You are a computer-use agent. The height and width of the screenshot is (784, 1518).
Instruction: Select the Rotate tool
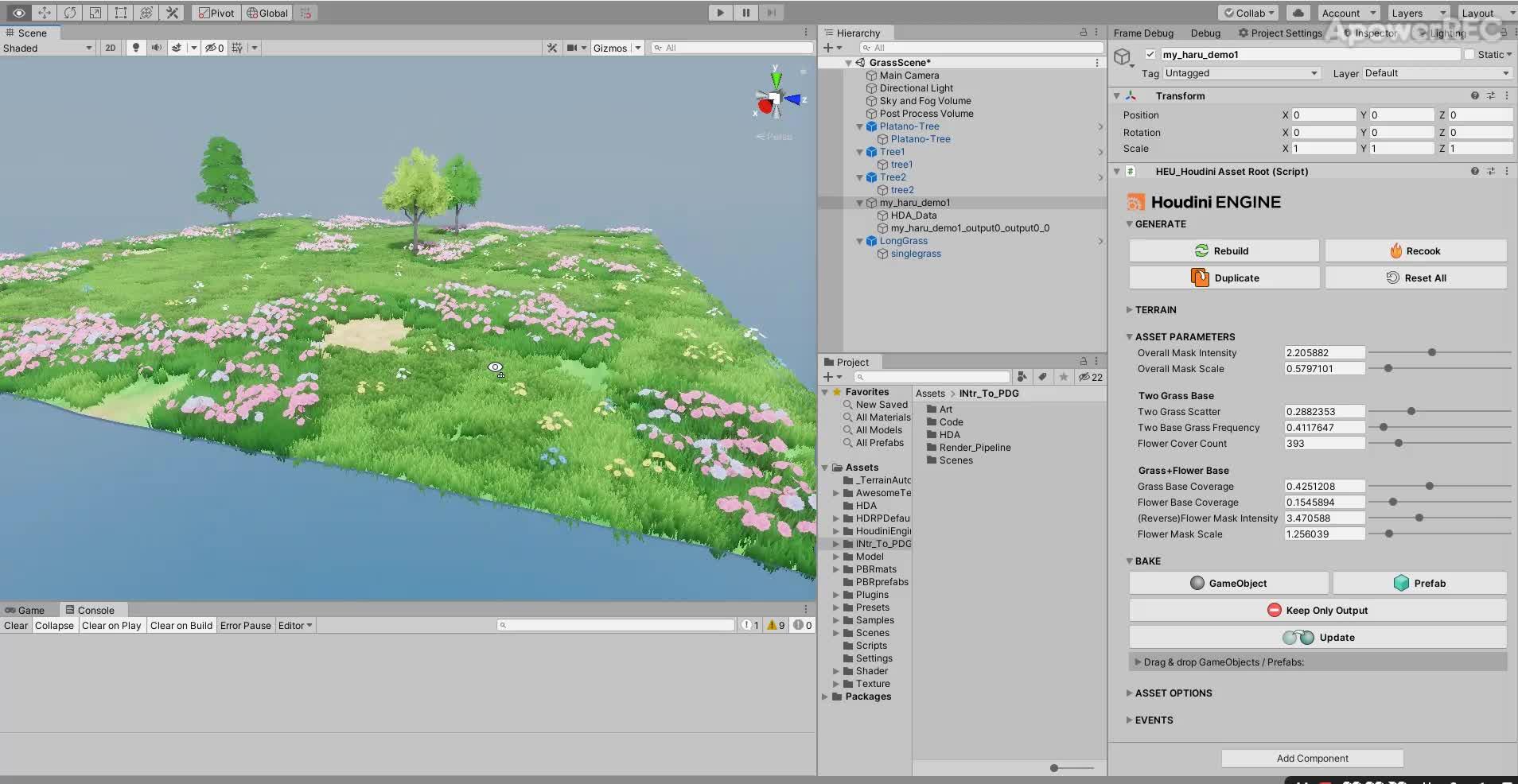click(70, 13)
